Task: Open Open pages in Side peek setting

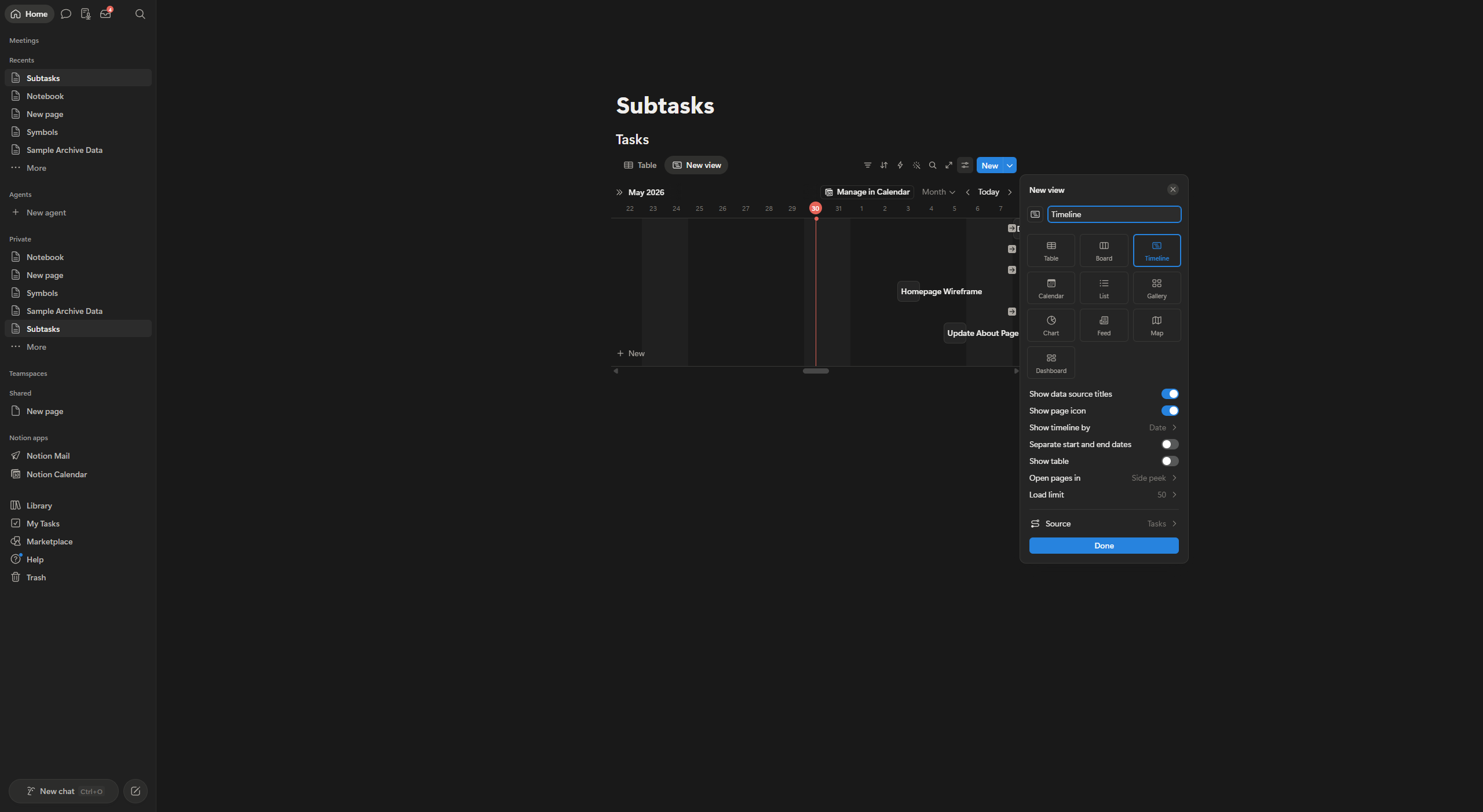Action: click(1104, 478)
